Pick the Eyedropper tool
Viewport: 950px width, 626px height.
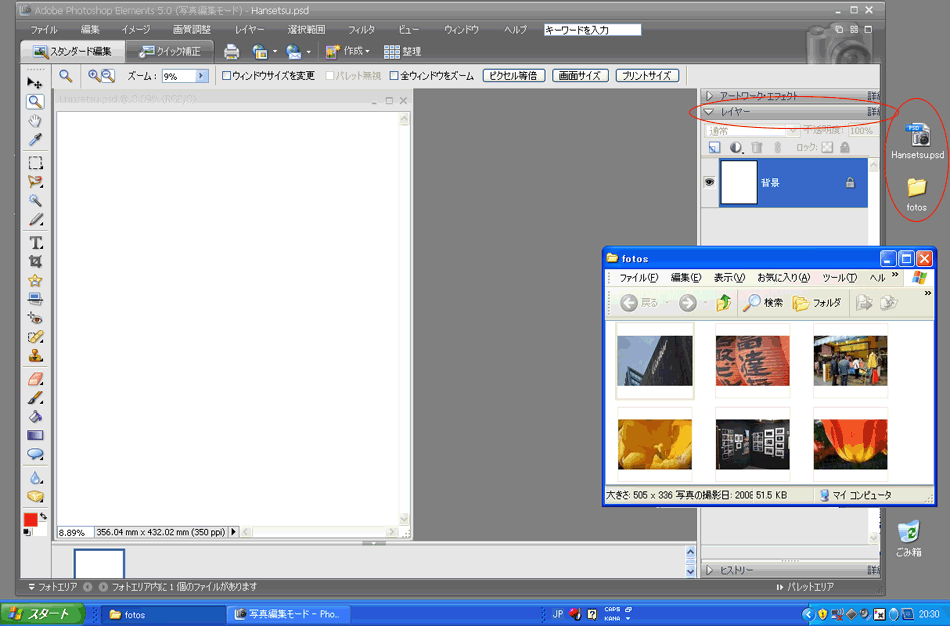click(x=35, y=140)
